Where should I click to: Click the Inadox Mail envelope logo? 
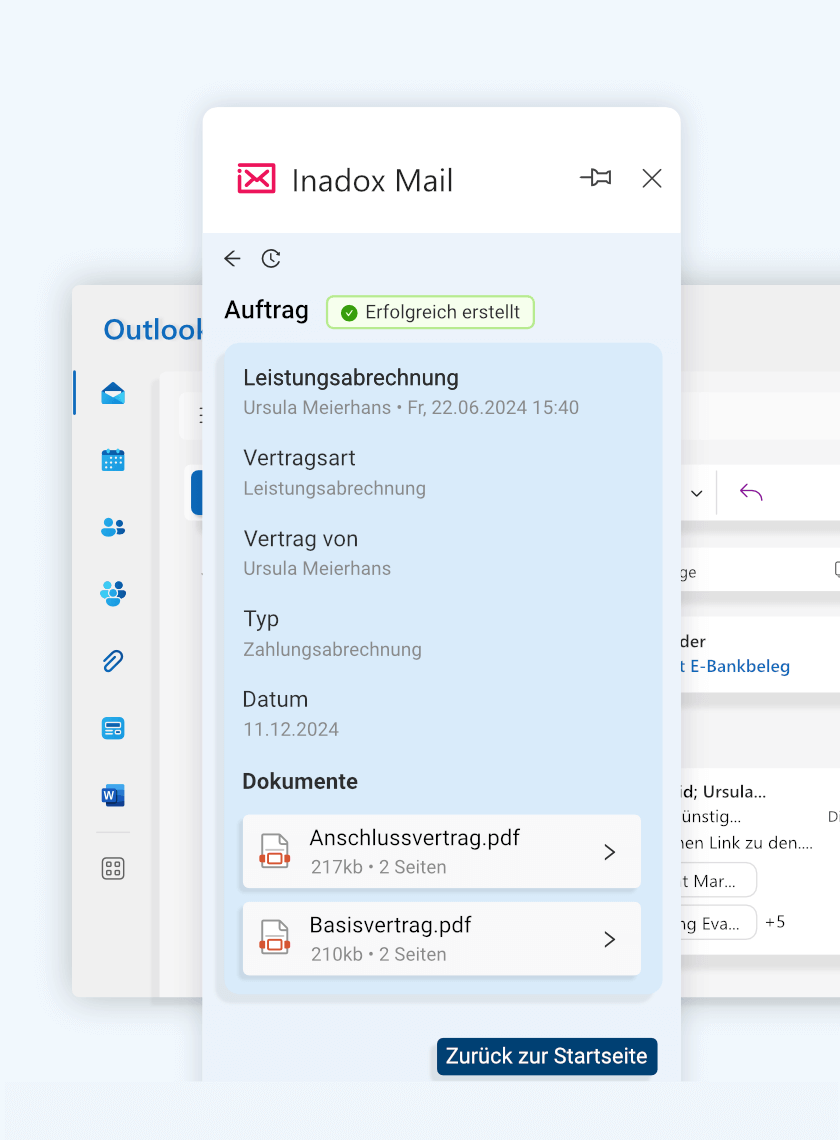[257, 178]
